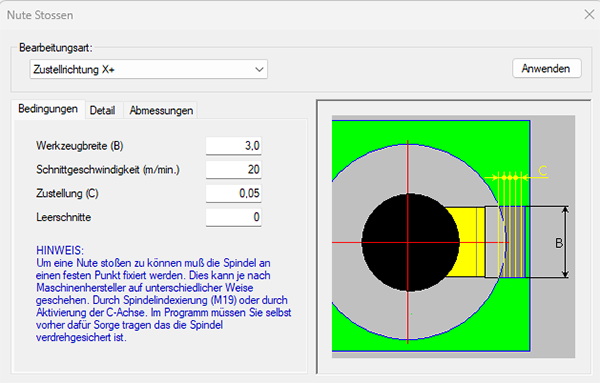Close the Nute Stossen dialog

(589, 15)
